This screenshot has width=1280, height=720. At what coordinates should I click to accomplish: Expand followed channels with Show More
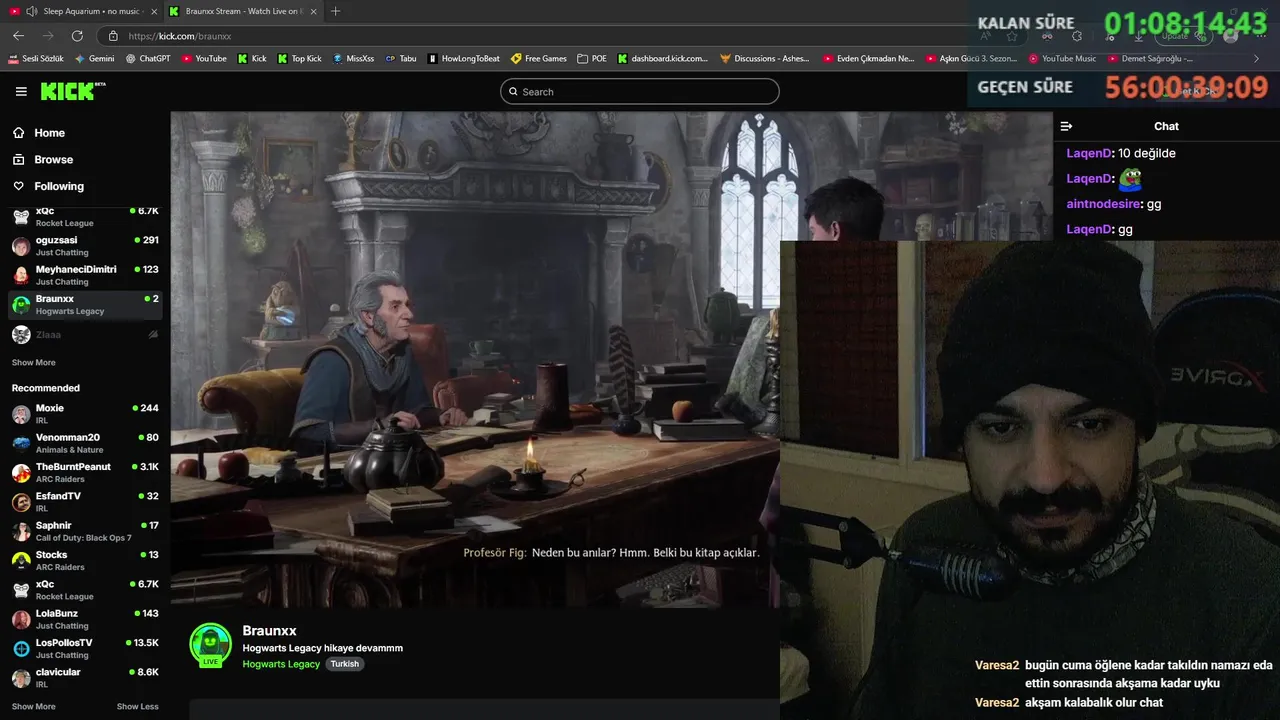34,363
